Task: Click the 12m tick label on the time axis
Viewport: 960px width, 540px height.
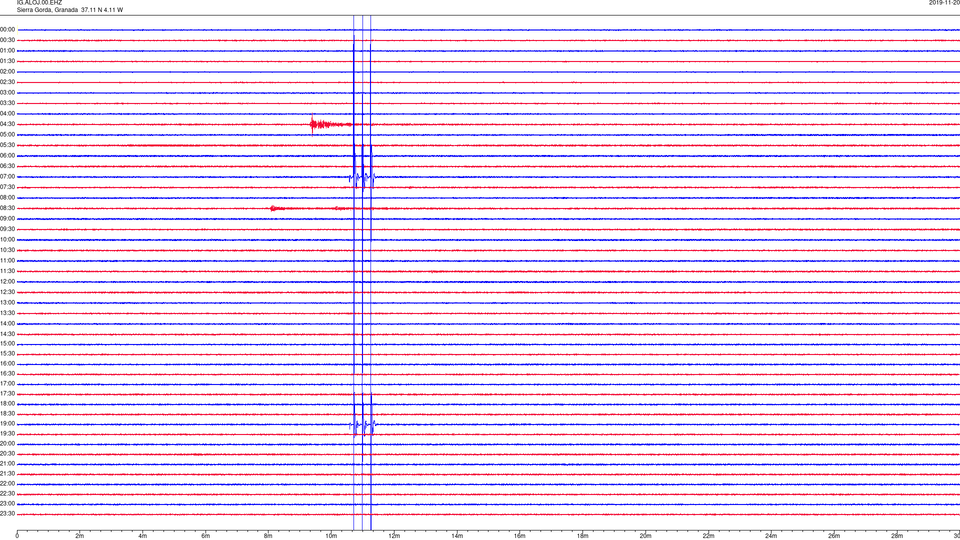Action: tap(394, 536)
